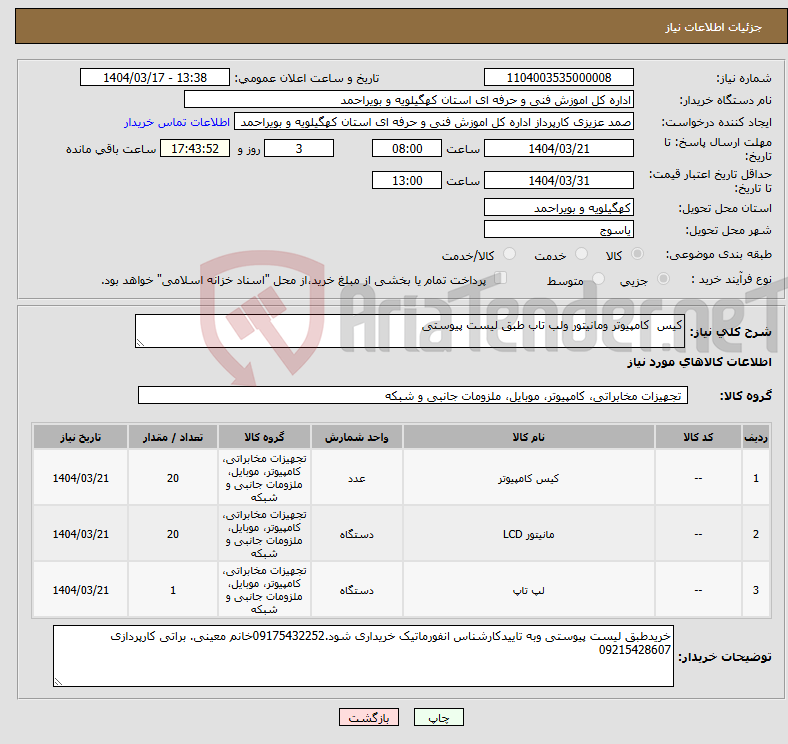Image resolution: width=788 pixels, height=744 pixels.
Task: Click the شماره نیاز field 1104003535000008
Action: coord(558,77)
